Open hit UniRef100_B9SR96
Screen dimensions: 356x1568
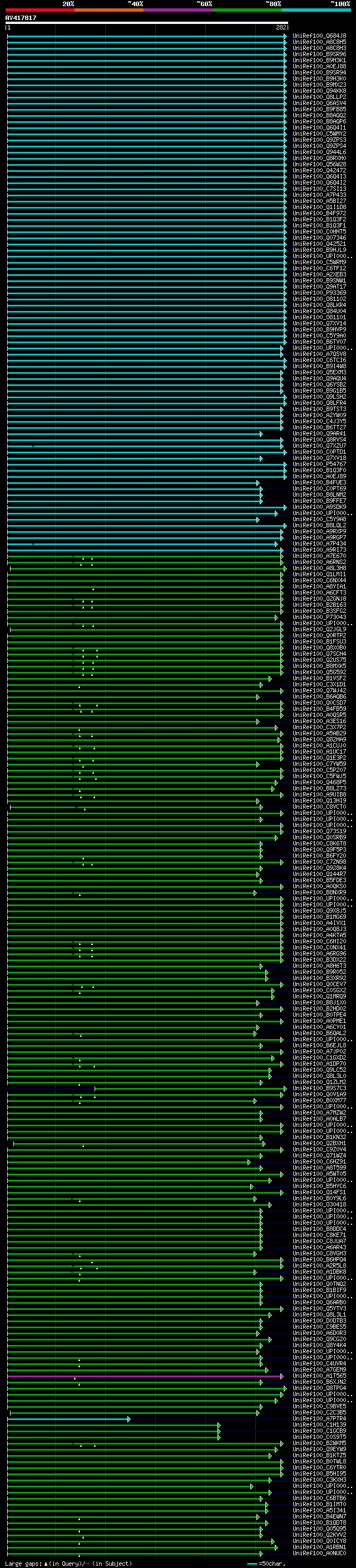(319, 54)
